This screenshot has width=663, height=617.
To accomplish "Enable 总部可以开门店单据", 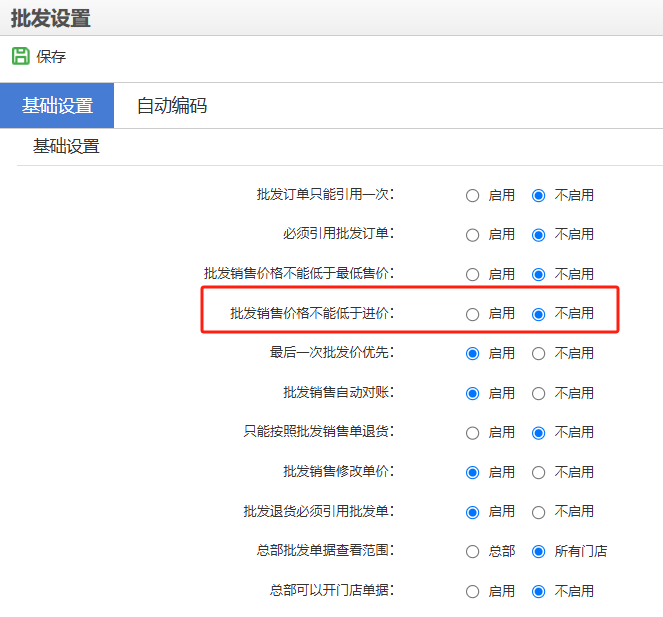I will click(472, 591).
